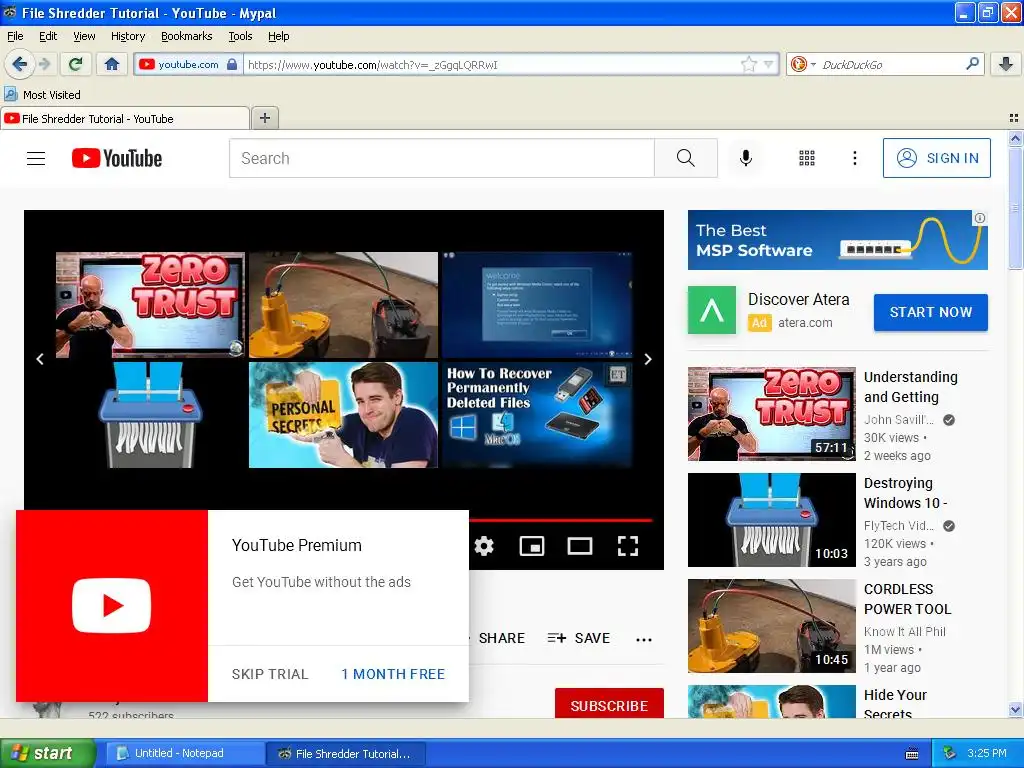The image size is (1024, 768).
Task: Click the SAVE to playlist button
Action: click(x=579, y=638)
